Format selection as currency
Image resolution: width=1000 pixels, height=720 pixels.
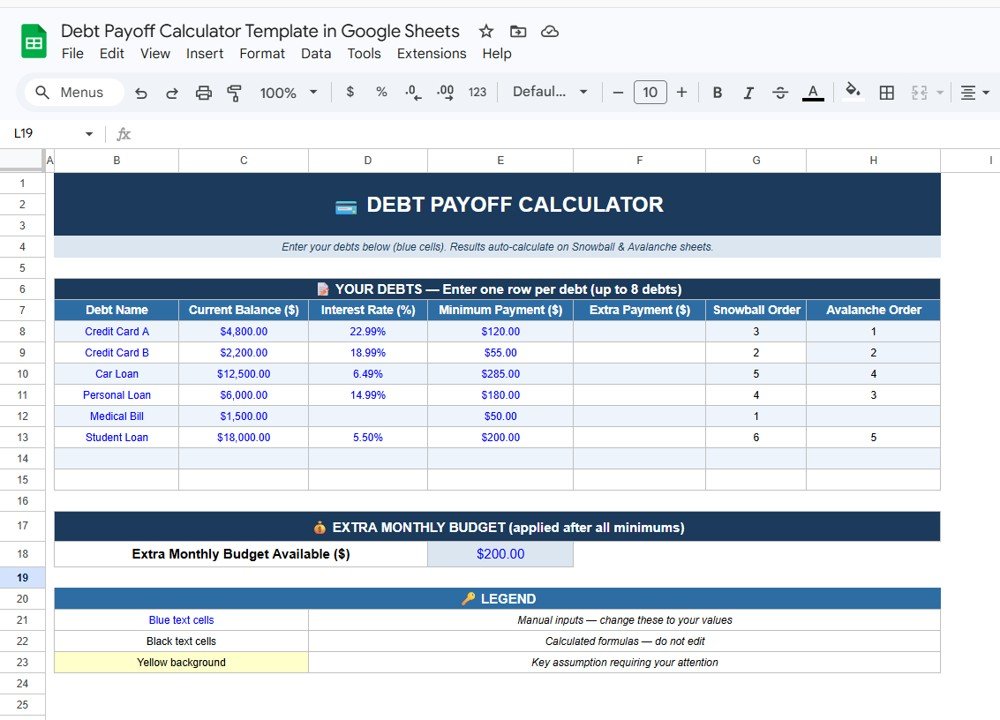pos(352,92)
